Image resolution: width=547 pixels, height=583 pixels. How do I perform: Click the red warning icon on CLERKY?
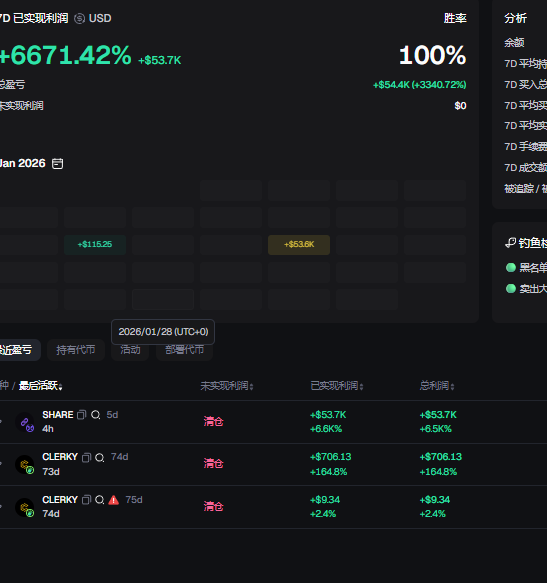[x=113, y=500]
